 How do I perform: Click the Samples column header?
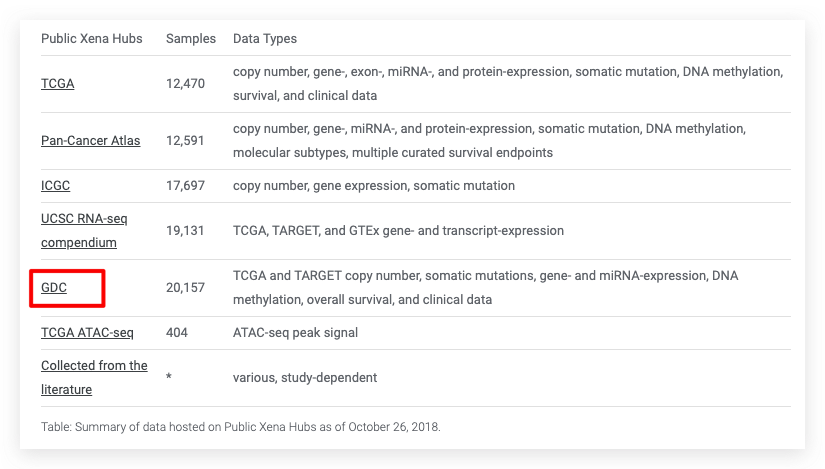[x=191, y=39]
